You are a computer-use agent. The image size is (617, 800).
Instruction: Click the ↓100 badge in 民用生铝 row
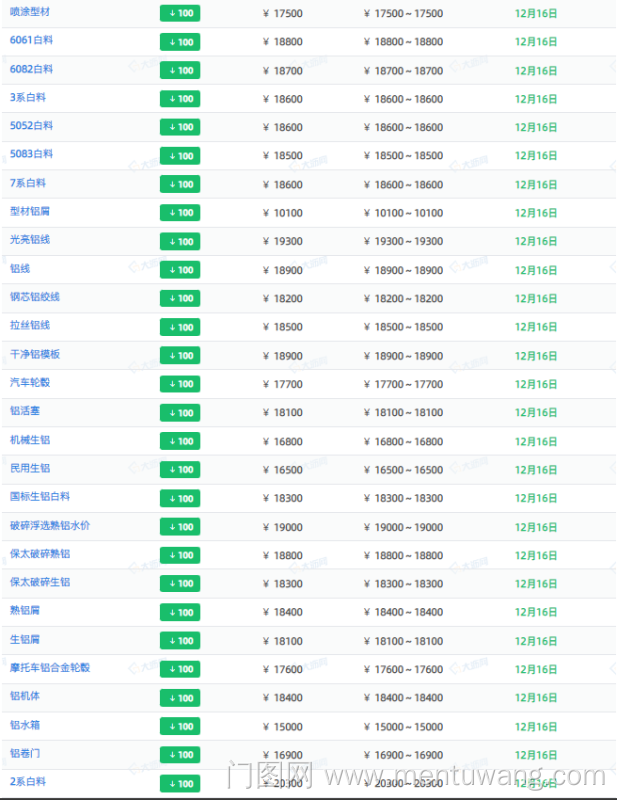pos(180,469)
